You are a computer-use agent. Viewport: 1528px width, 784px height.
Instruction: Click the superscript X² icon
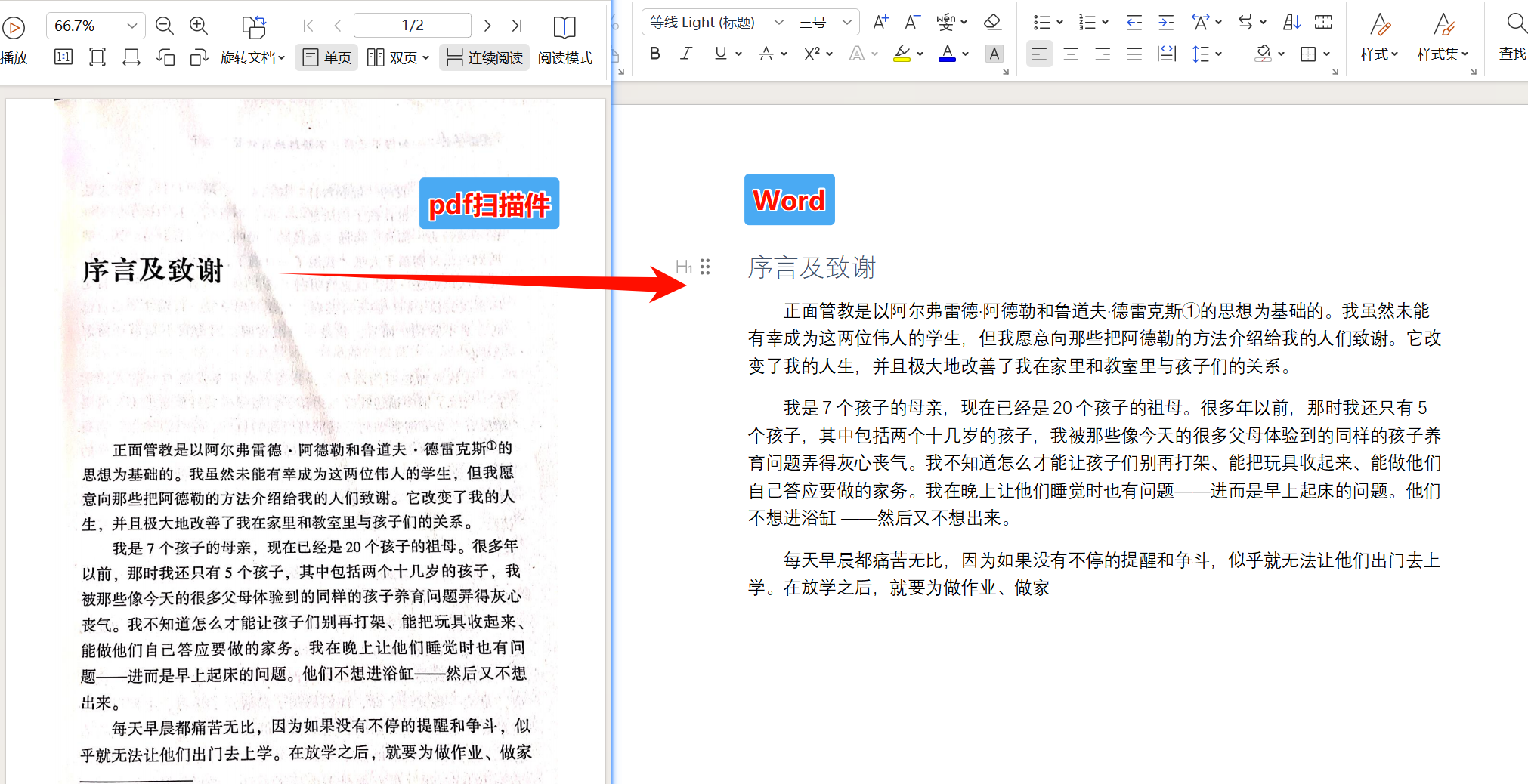click(x=812, y=53)
